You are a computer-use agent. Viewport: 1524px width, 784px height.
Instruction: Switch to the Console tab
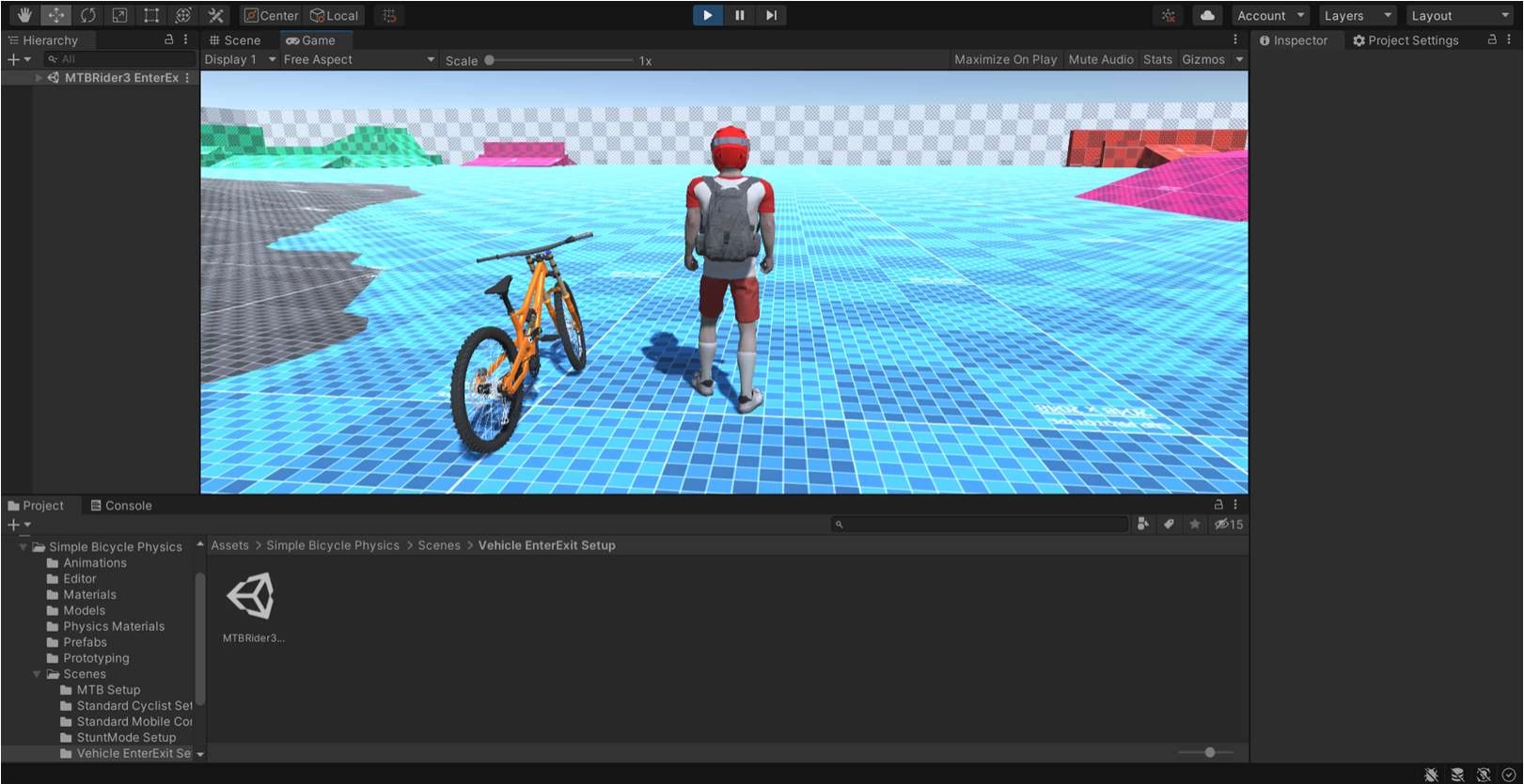[x=121, y=506]
